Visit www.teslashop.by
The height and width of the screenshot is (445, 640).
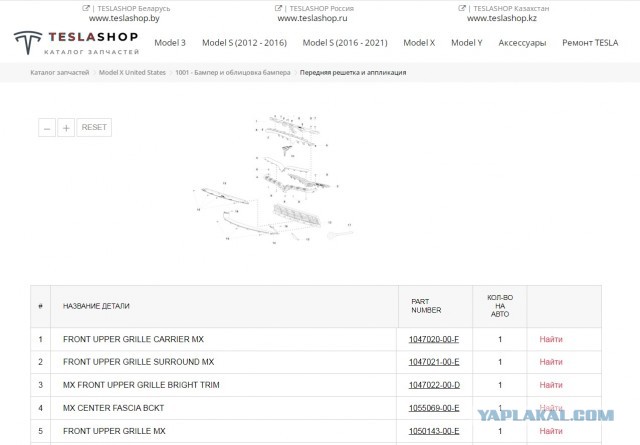(x=124, y=18)
